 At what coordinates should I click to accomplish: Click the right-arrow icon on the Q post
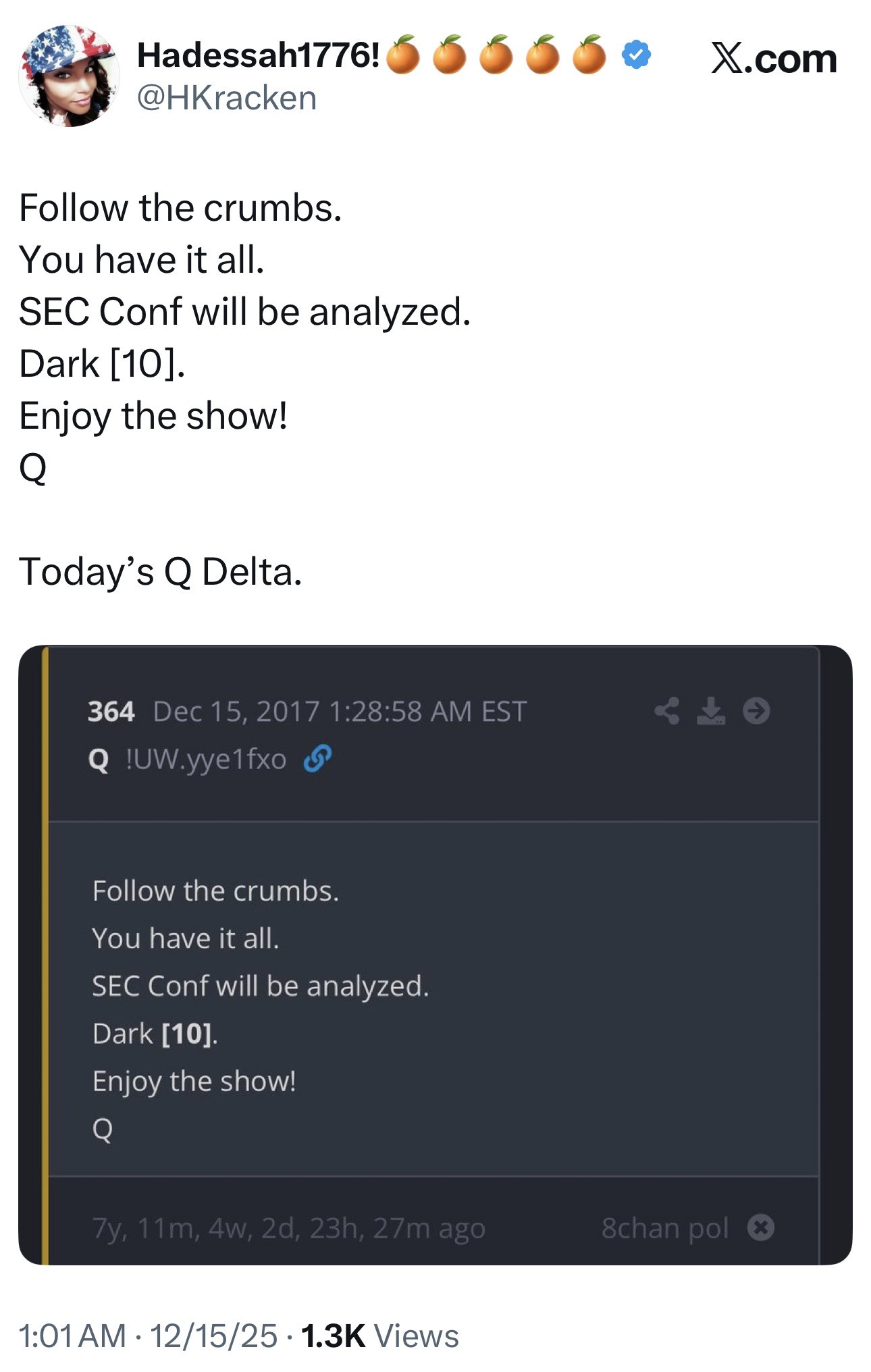[x=756, y=711]
